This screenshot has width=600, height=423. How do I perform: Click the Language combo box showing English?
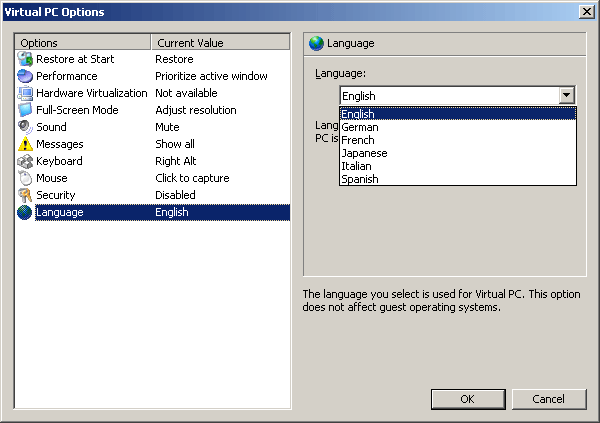pos(457,96)
